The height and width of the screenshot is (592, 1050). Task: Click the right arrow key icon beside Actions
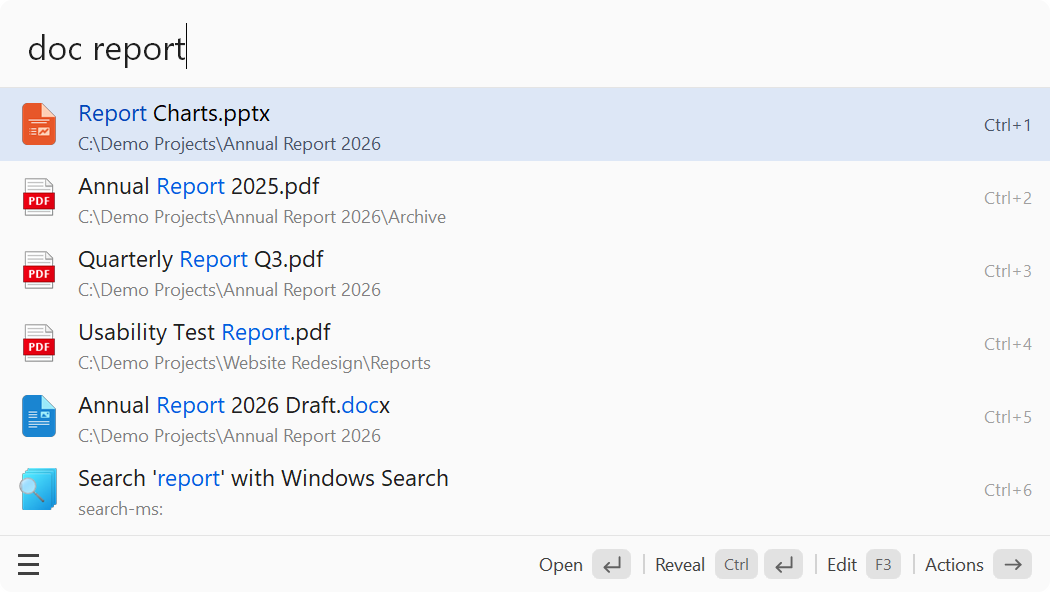[x=1012, y=565]
